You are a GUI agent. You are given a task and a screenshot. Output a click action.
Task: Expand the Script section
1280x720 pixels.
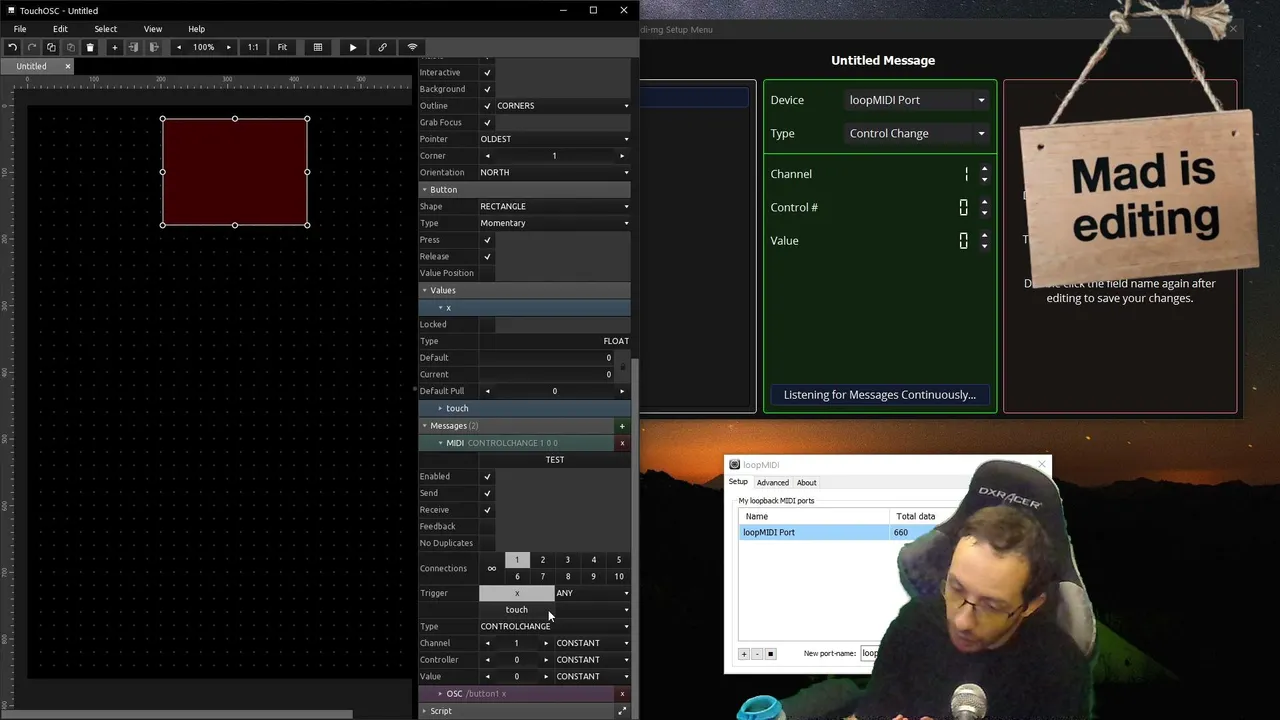coord(424,711)
